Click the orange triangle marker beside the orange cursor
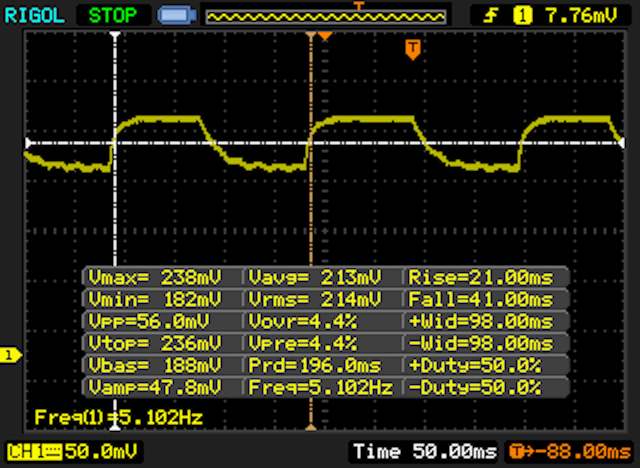 click(x=325, y=36)
